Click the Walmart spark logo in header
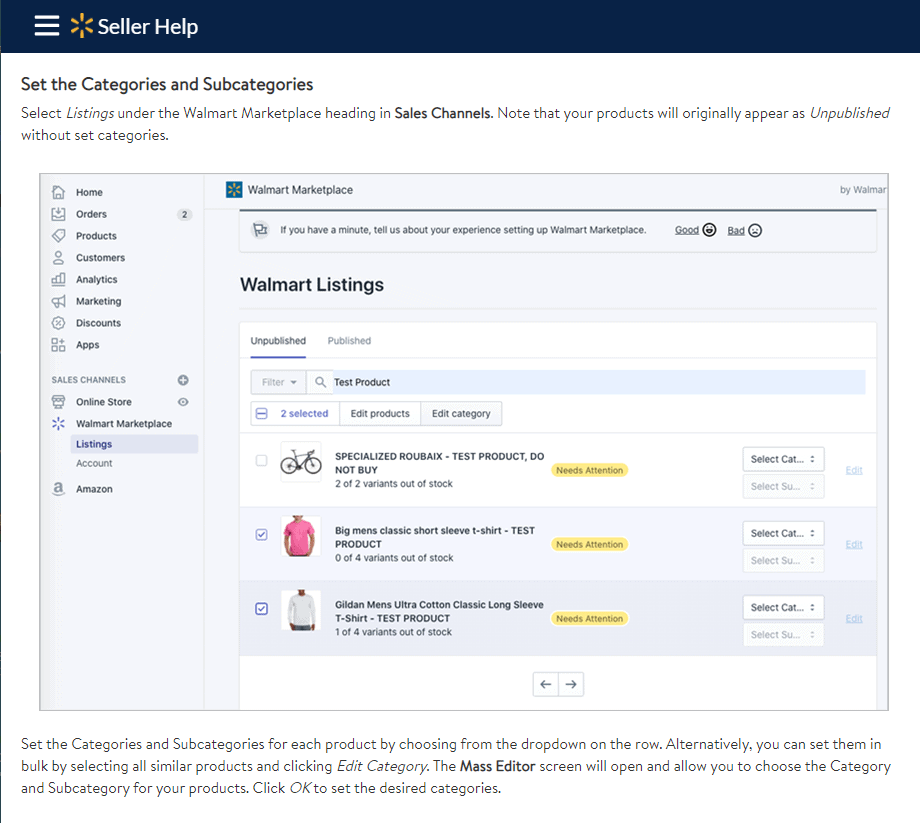 (82, 26)
